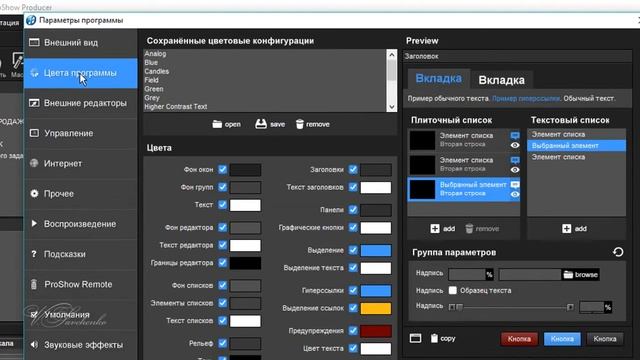Open Умолчания section
Viewport: 640px width, 360px height.
tap(81, 315)
